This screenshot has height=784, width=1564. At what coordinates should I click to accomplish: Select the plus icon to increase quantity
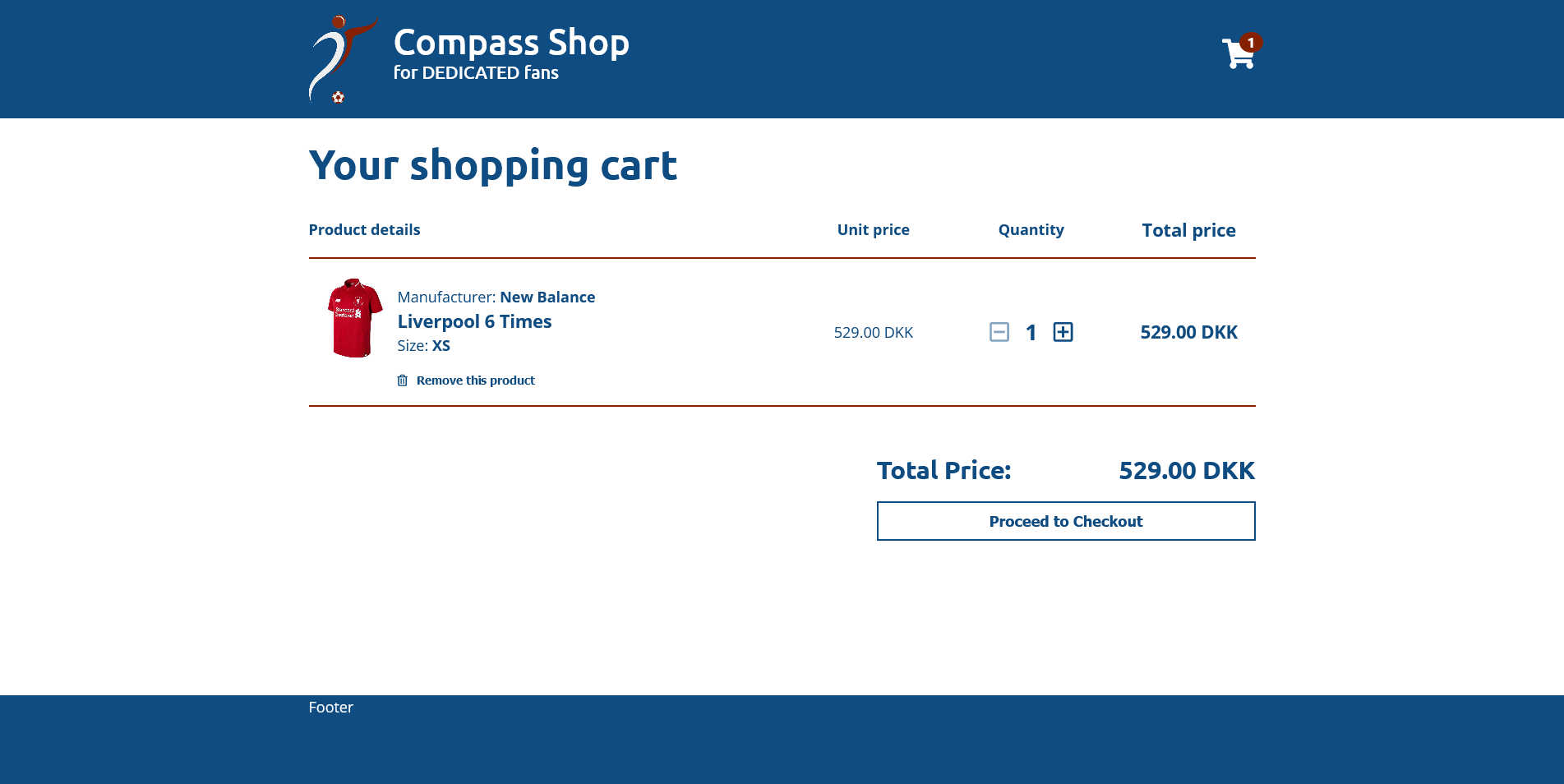coord(1063,332)
